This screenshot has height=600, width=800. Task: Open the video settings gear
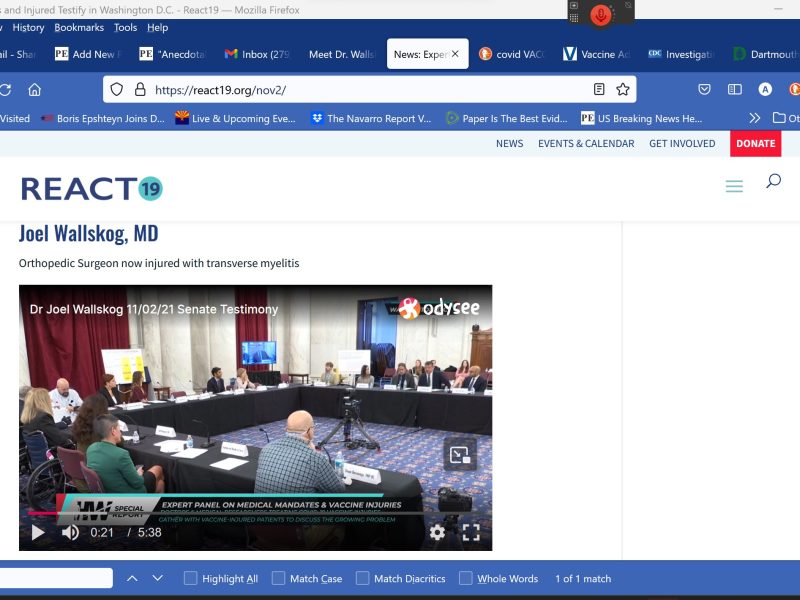(x=437, y=533)
